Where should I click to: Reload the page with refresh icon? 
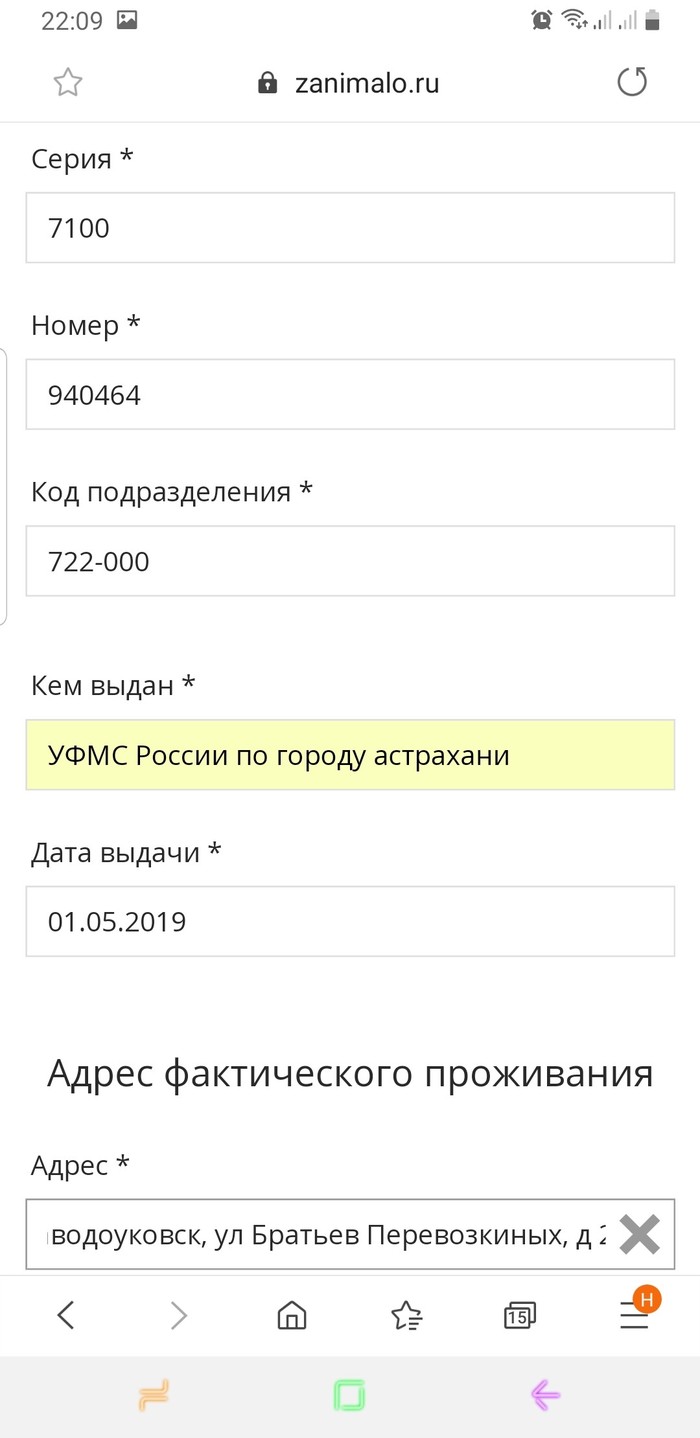pyautogui.click(x=632, y=82)
